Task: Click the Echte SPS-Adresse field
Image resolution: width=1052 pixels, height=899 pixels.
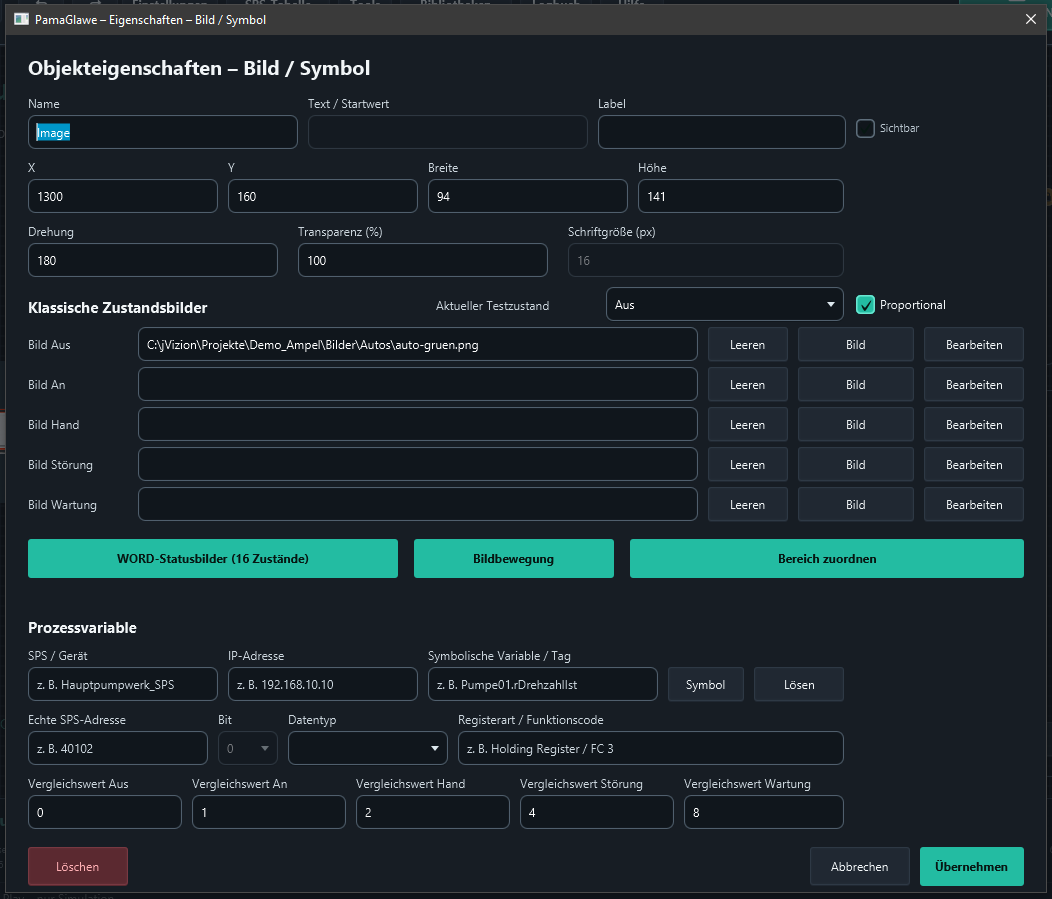Action: coord(117,748)
